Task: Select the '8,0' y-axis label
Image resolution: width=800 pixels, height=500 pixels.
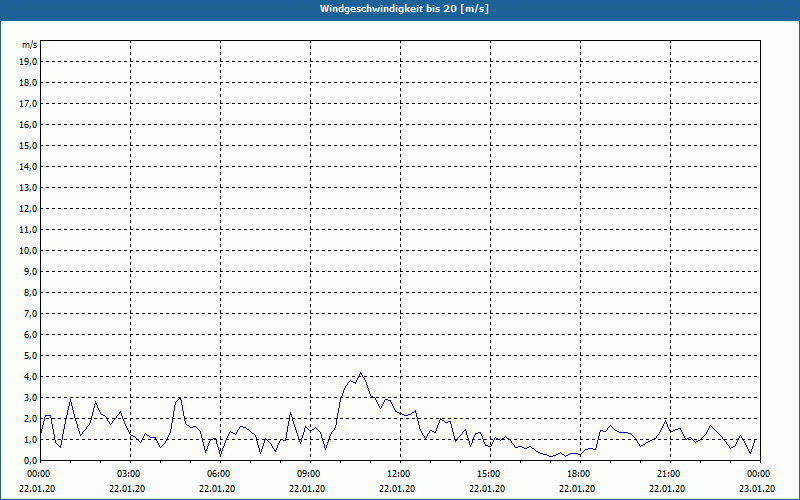Action: coord(31,292)
